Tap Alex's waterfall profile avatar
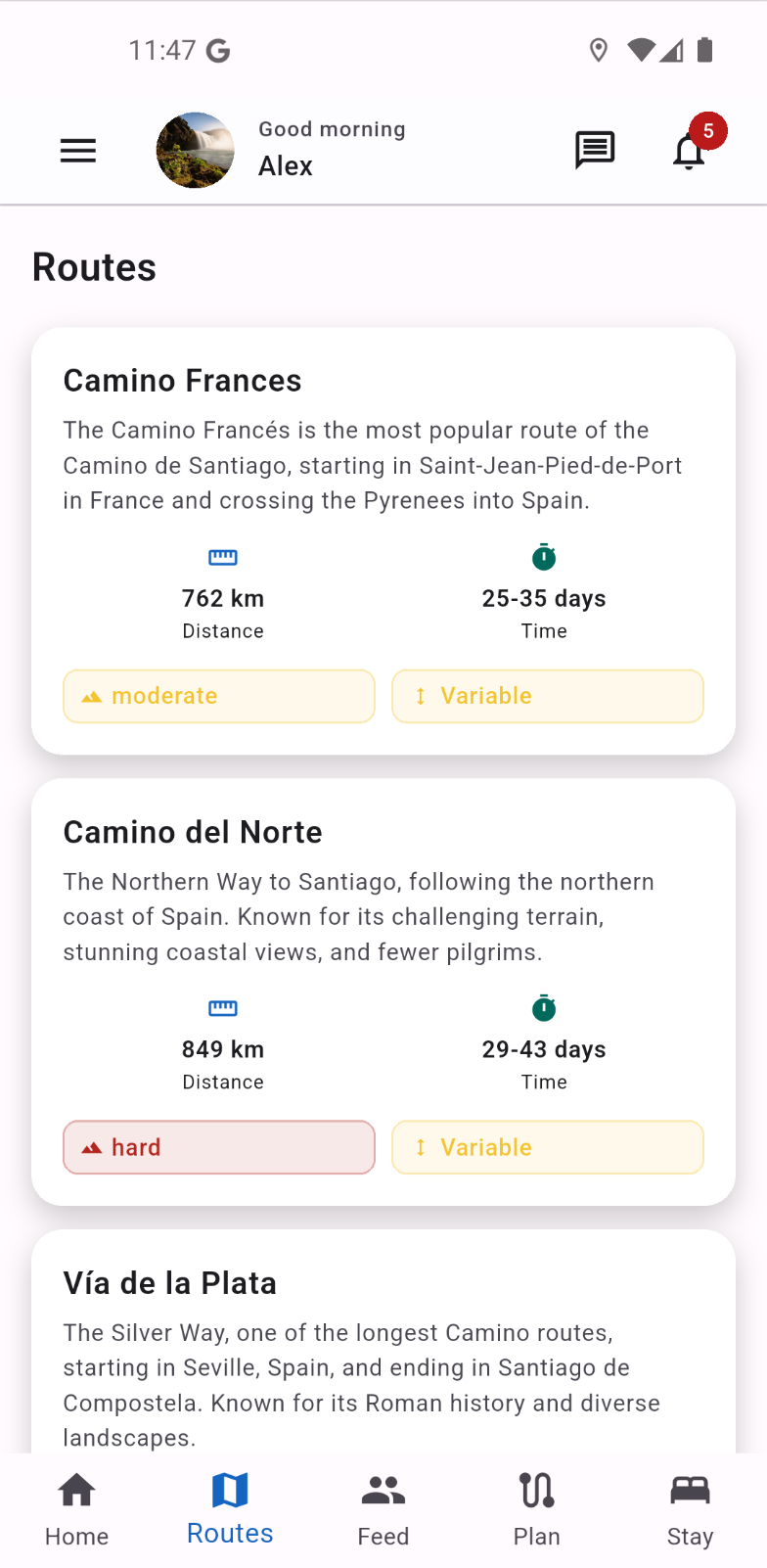The width and height of the screenshot is (767, 1568). click(196, 150)
